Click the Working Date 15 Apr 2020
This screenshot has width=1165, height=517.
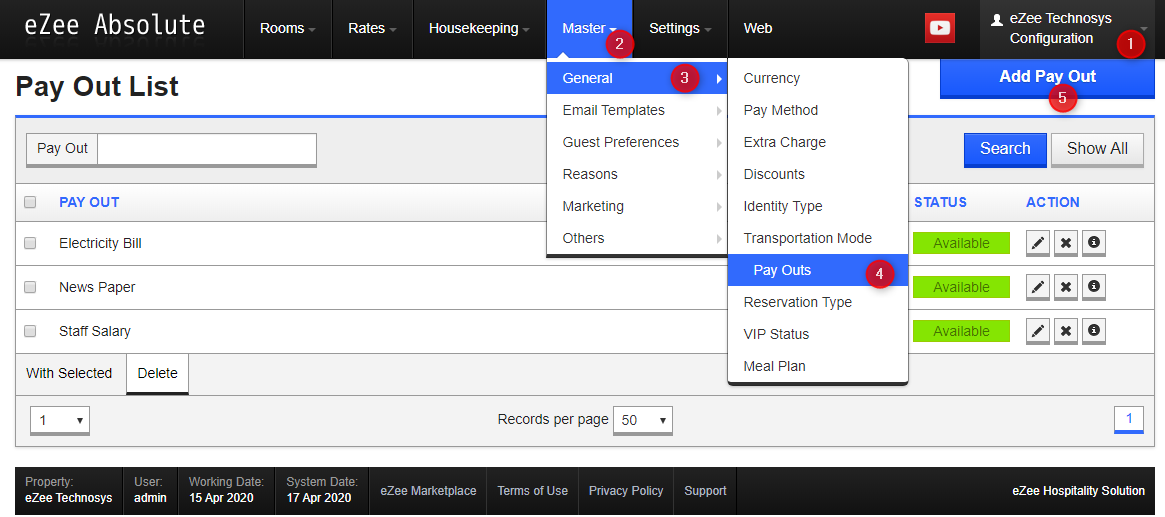click(x=221, y=498)
